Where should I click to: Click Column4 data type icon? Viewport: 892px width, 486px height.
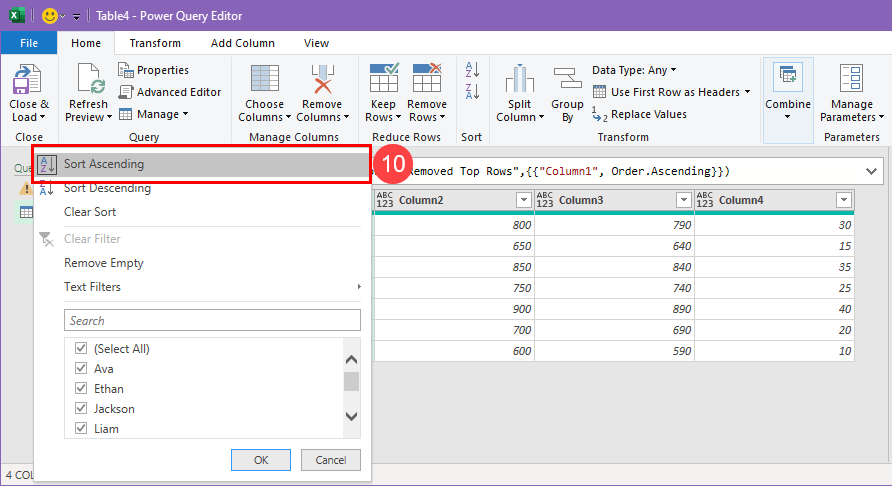[704, 200]
